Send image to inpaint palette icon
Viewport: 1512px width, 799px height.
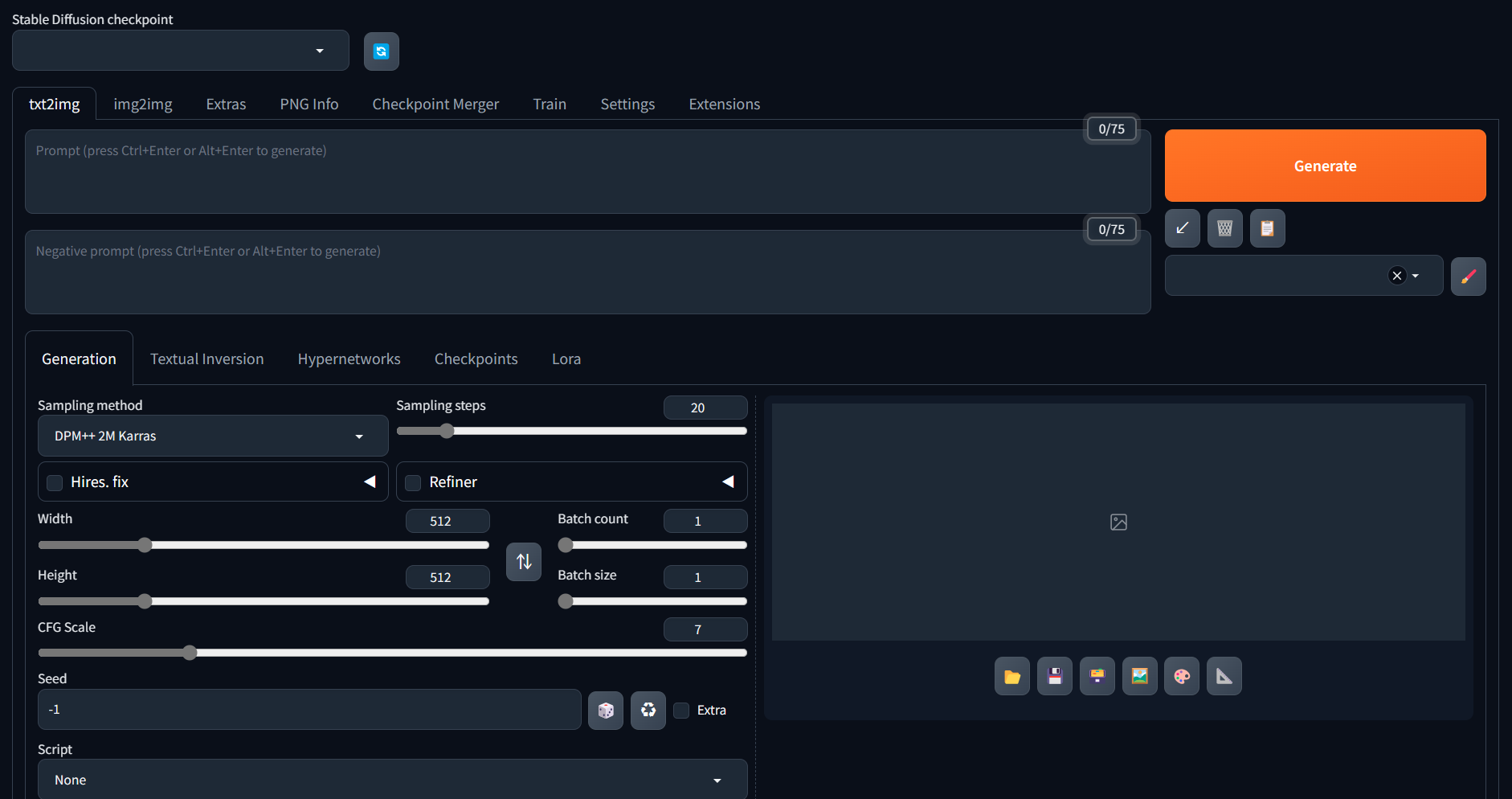click(1181, 676)
